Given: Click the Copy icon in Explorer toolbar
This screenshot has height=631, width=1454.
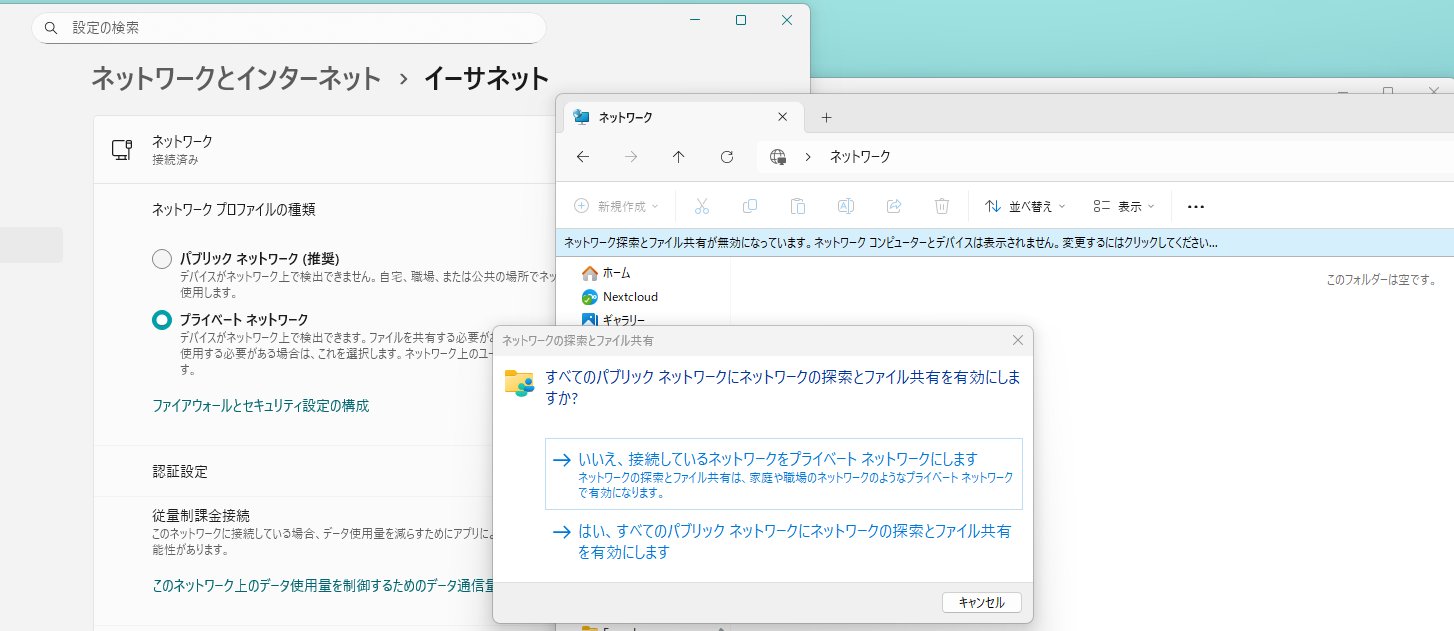Looking at the screenshot, I should coord(750,206).
